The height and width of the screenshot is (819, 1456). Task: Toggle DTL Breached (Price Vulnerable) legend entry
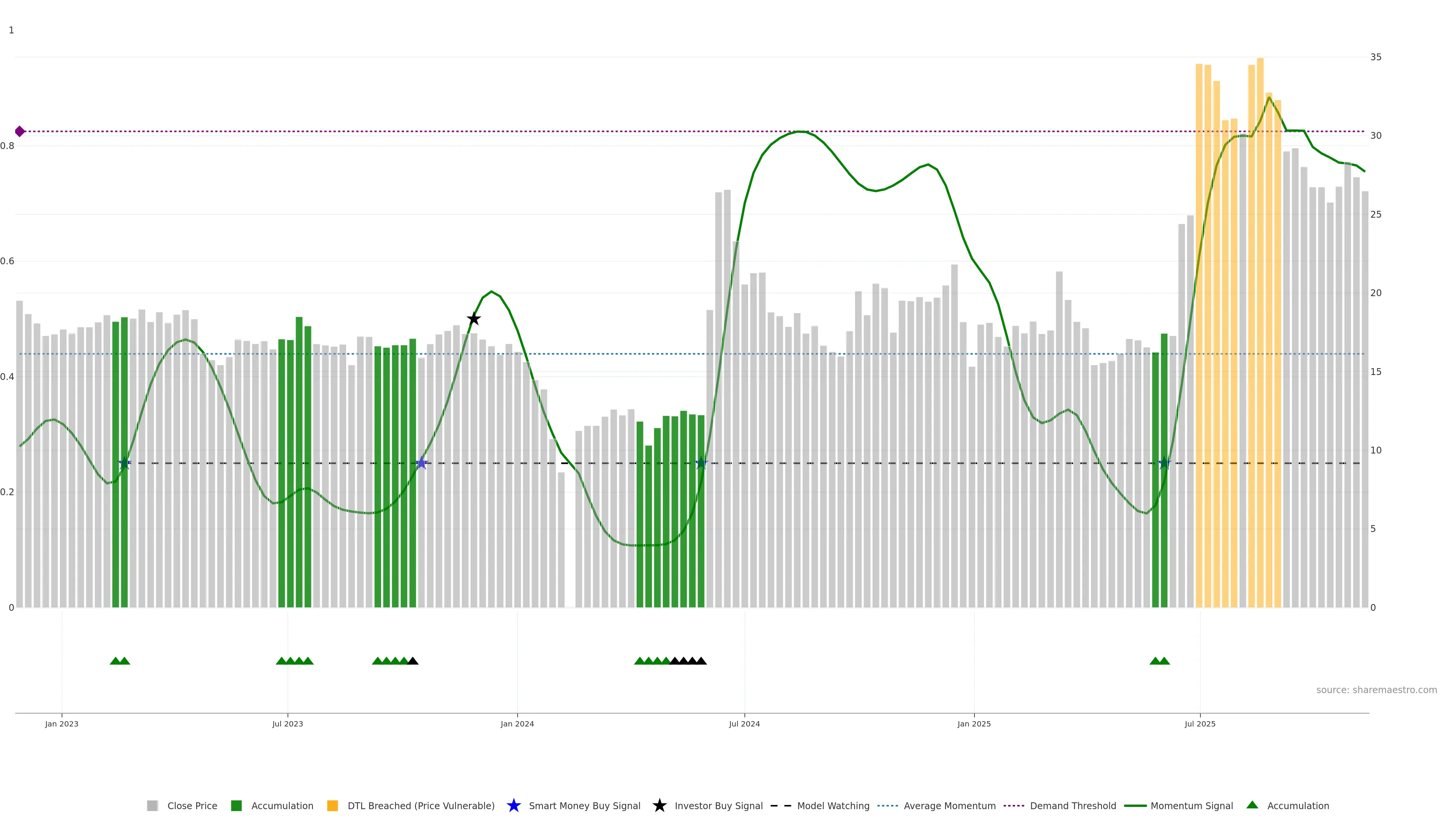(x=420, y=805)
